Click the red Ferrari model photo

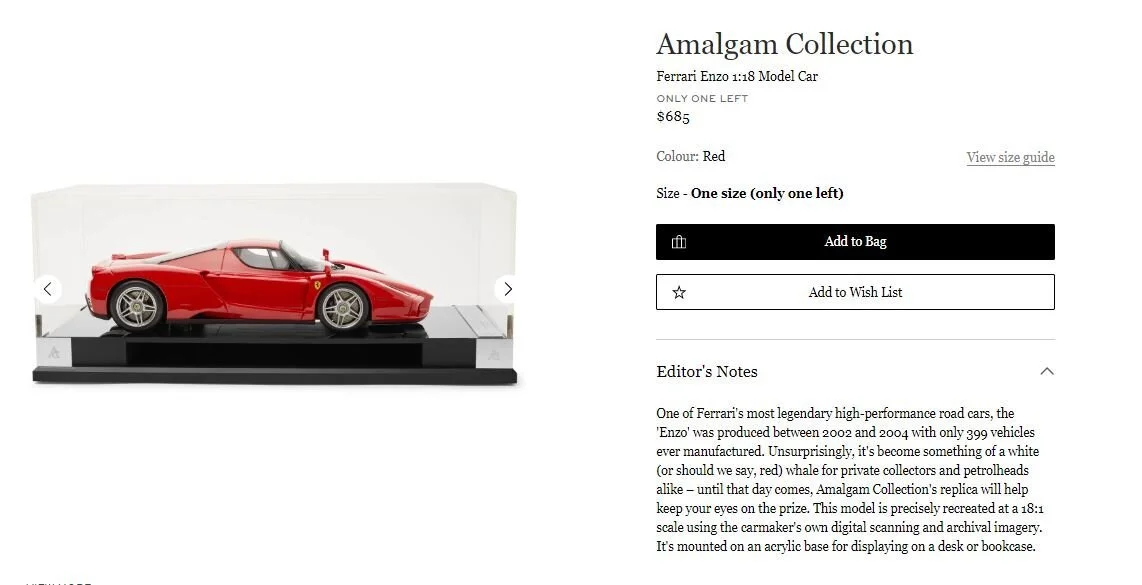tap(260, 286)
